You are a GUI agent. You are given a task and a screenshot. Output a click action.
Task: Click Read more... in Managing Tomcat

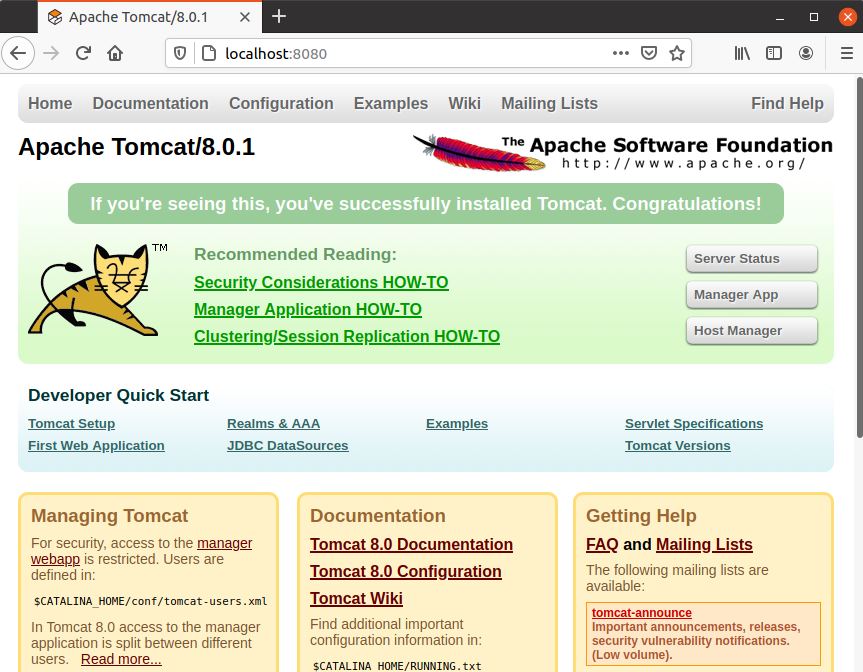pos(121,659)
